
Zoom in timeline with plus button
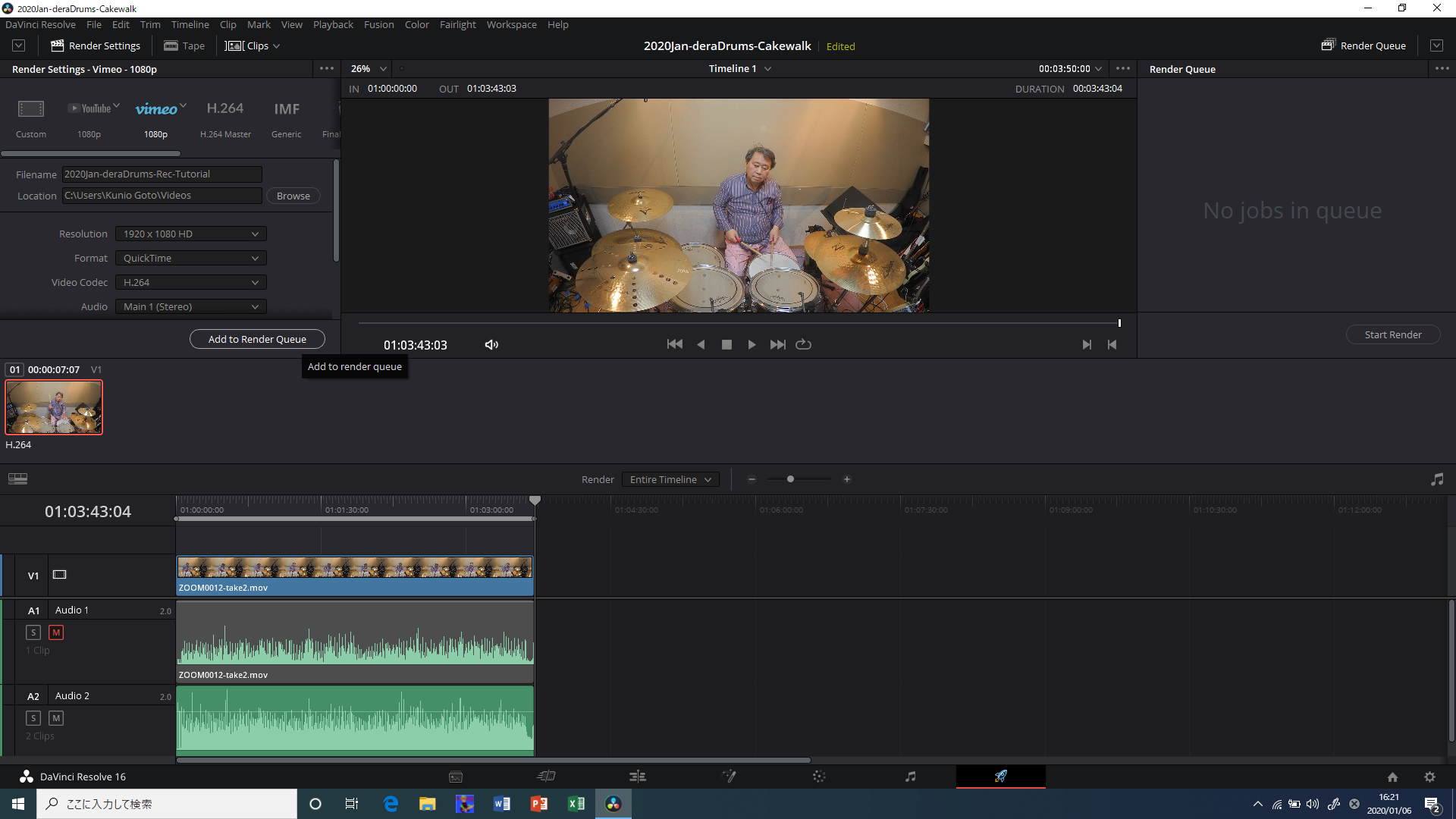point(847,479)
